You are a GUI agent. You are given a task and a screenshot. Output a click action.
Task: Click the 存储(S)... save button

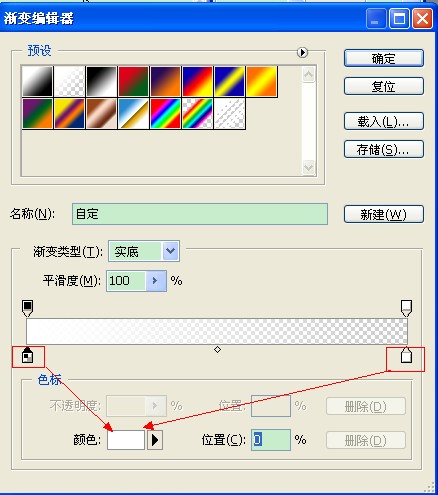(x=384, y=149)
